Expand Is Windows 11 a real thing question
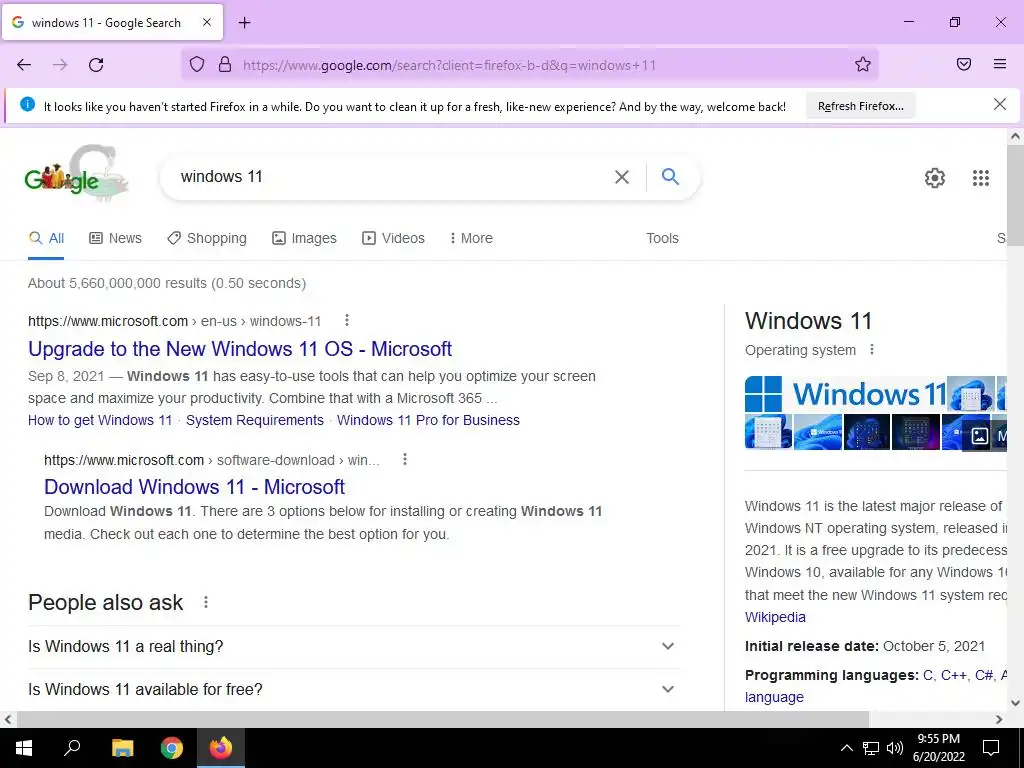Screen dimensions: 1024x768 pos(353,647)
